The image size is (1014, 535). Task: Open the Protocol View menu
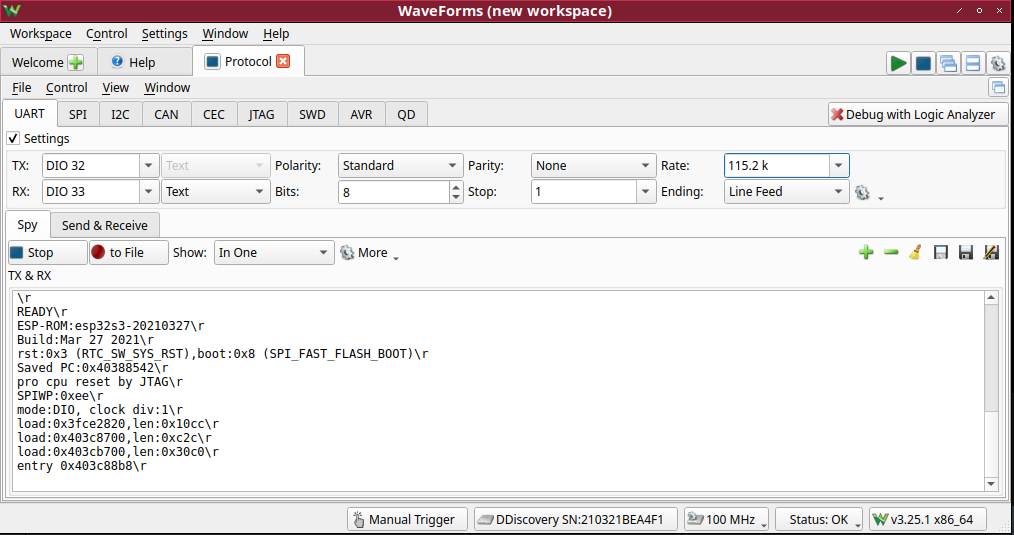[116, 87]
